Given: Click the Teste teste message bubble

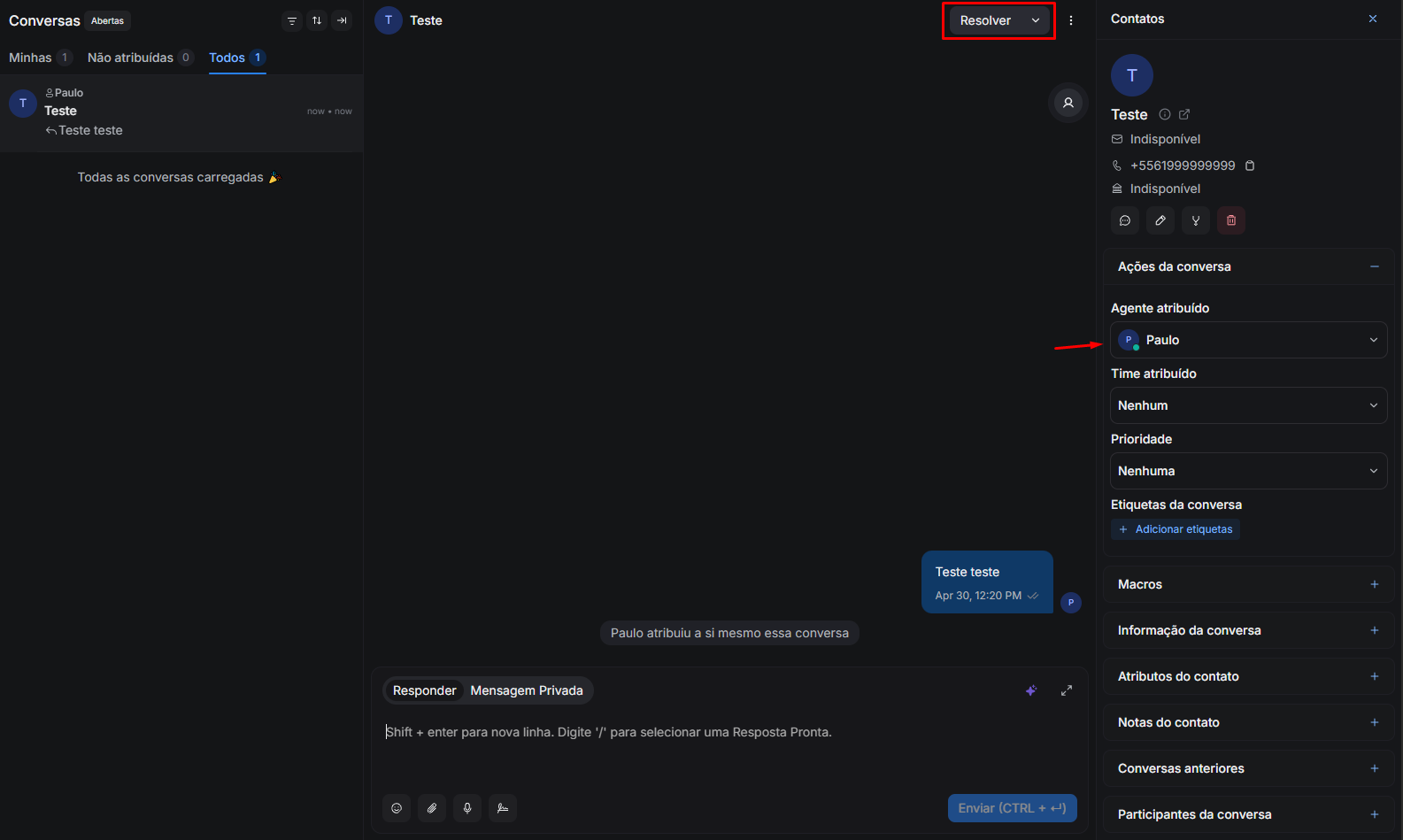Looking at the screenshot, I should (x=987, y=582).
